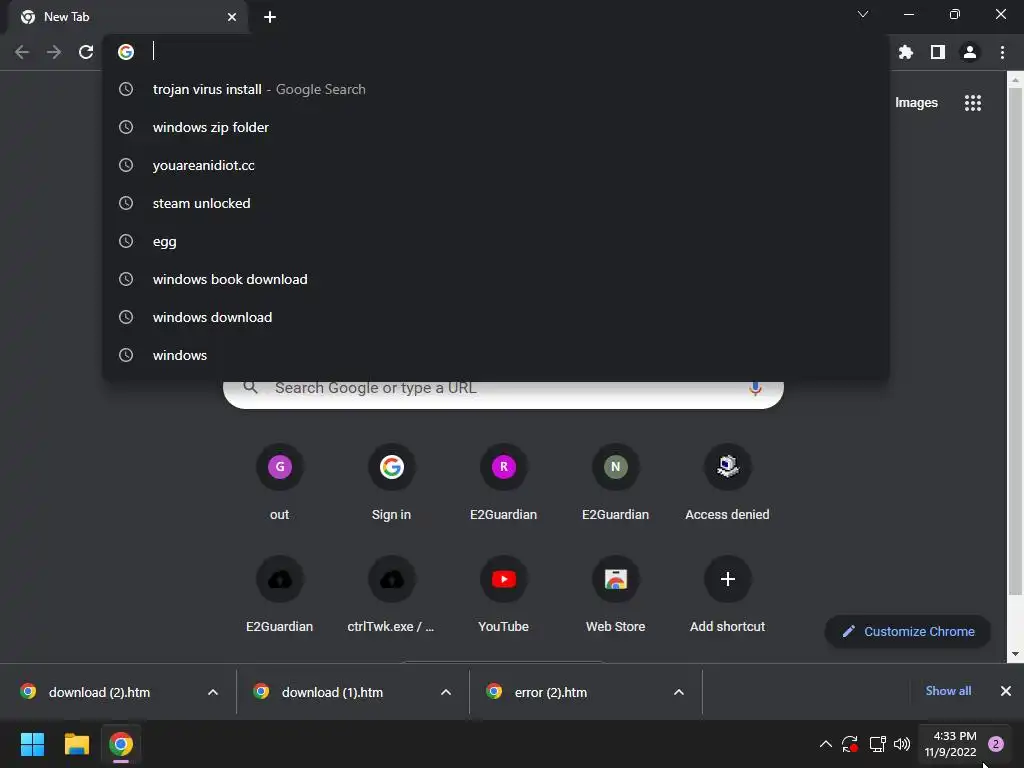Open the profile avatar icon
The image size is (1024, 768).
click(x=970, y=52)
